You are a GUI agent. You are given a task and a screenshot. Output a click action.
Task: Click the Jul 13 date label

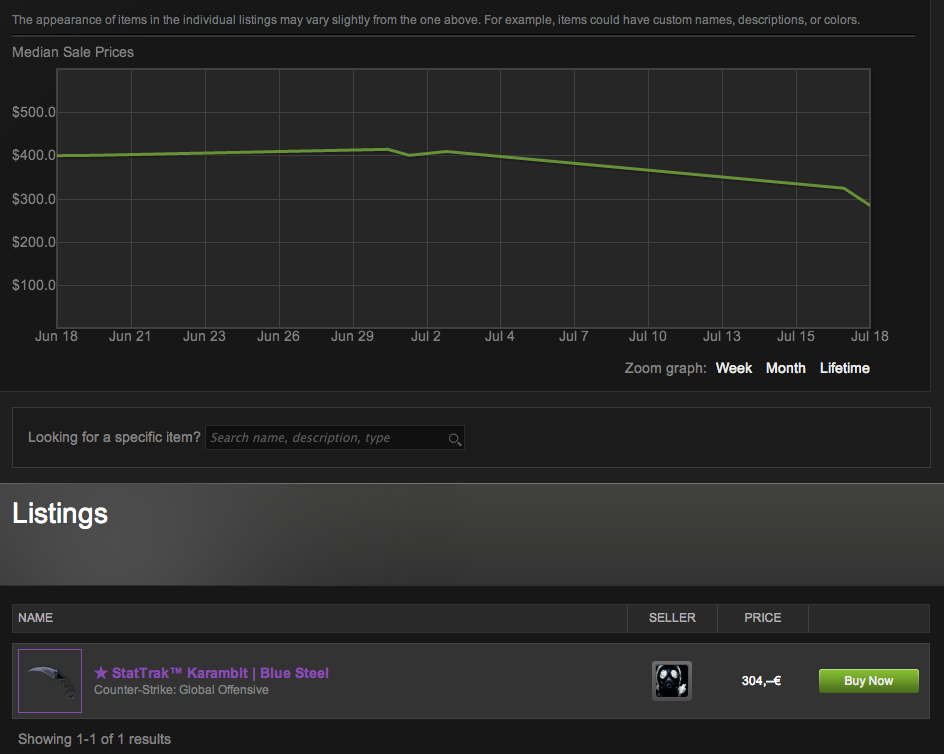(x=722, y=336)
